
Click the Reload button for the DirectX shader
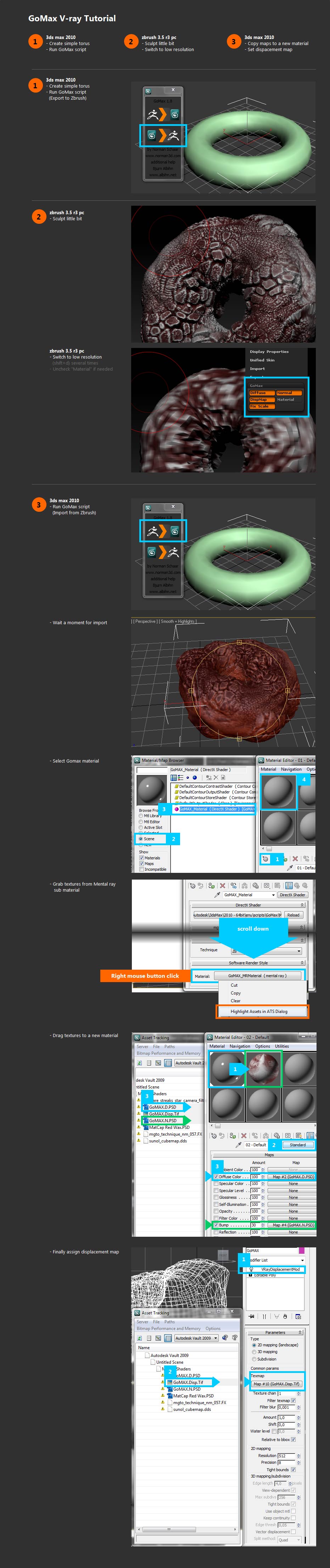click(x=293, y=915)
